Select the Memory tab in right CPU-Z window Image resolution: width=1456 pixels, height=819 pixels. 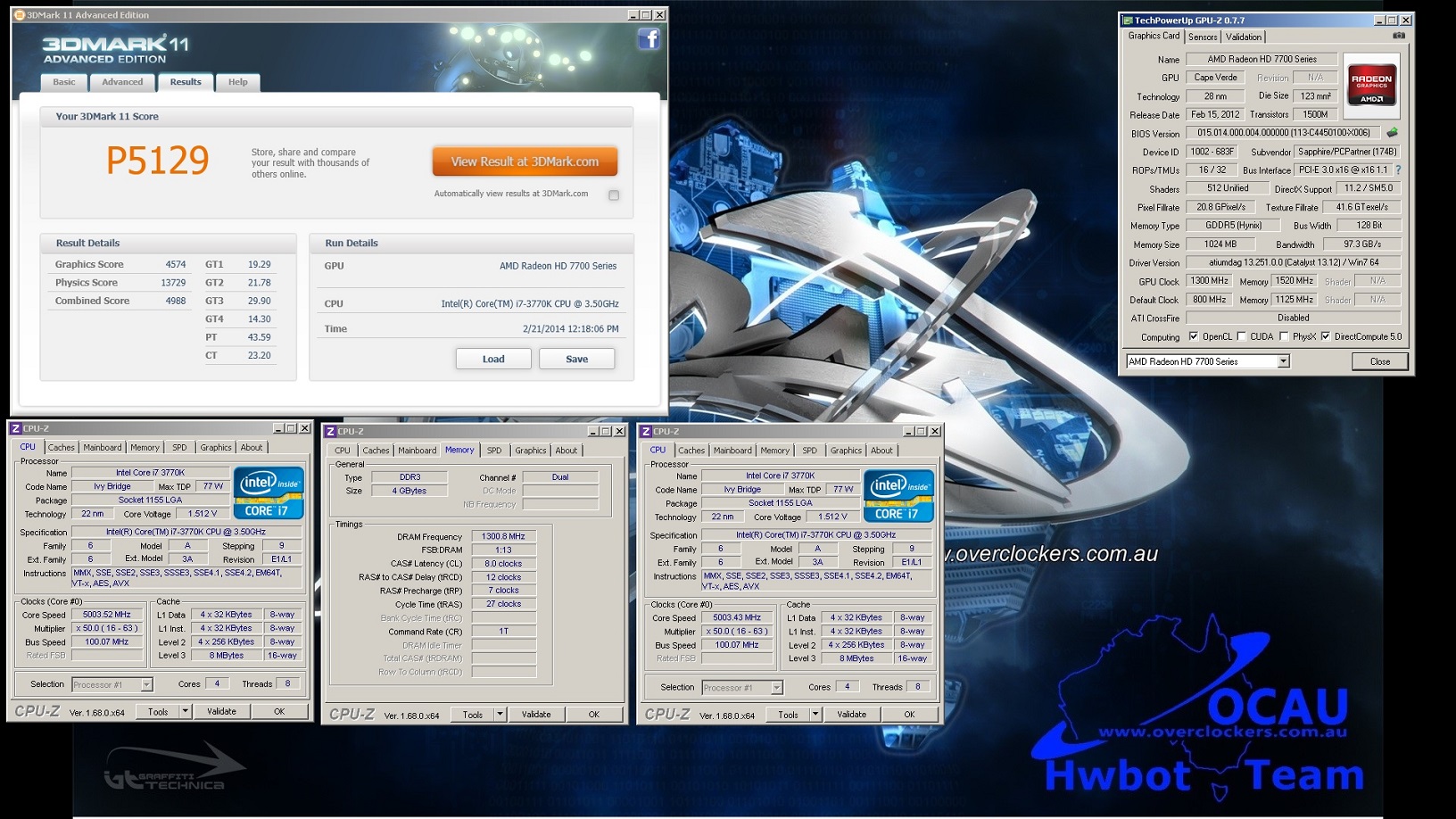[774, 451]
